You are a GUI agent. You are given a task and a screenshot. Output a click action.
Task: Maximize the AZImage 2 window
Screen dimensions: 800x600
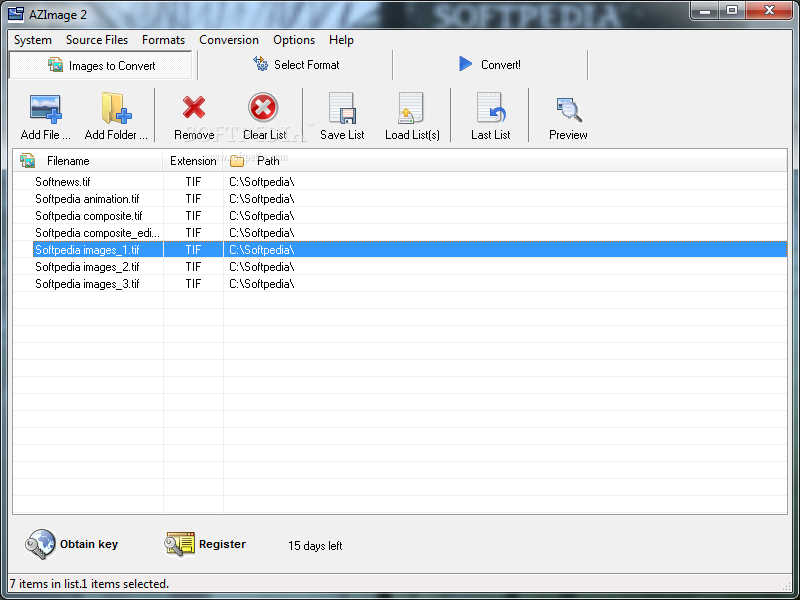(x=732, y=11)
